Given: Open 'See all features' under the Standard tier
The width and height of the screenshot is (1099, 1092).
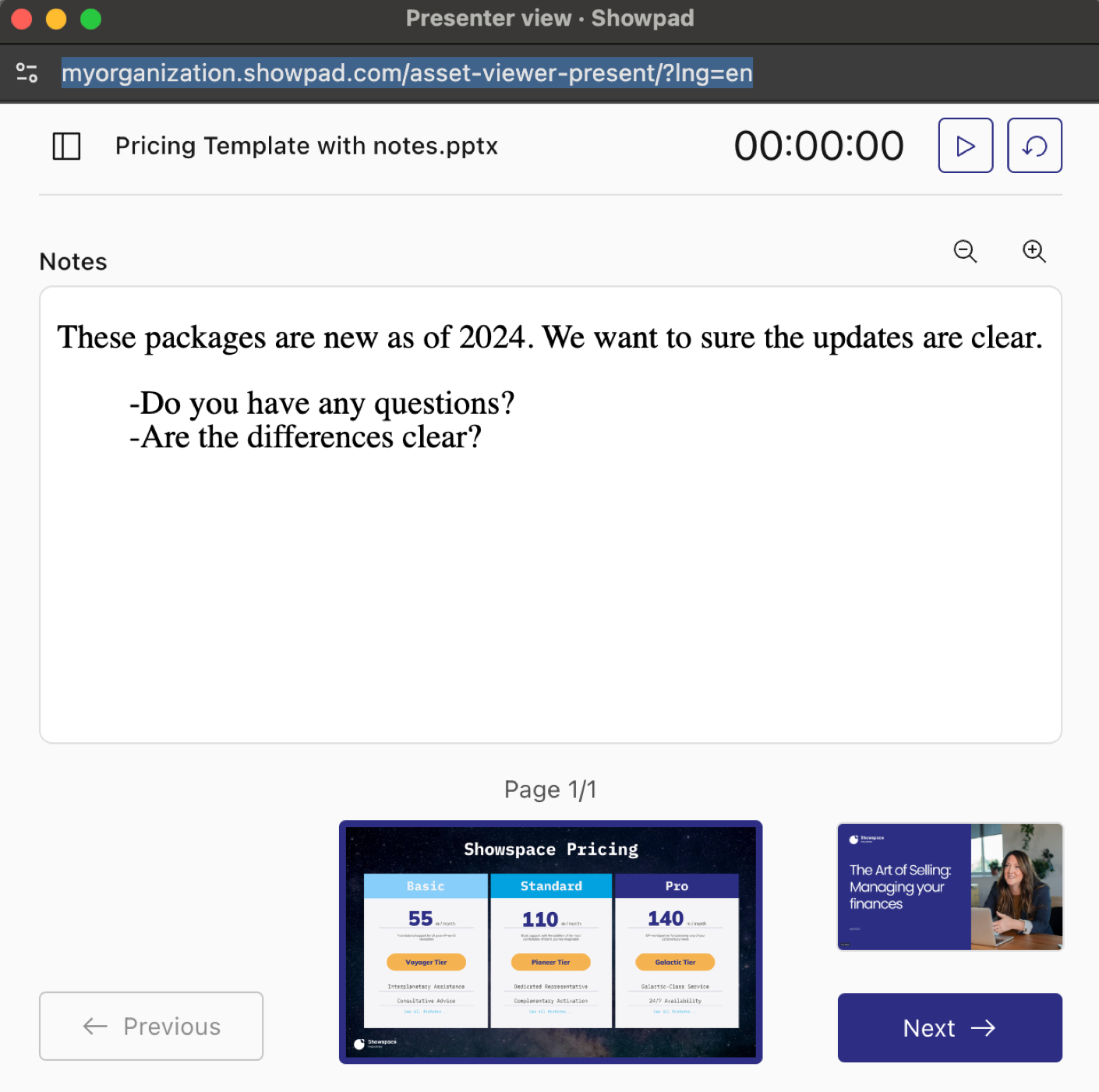Looking at the screenshot, I should point(550,1011).
